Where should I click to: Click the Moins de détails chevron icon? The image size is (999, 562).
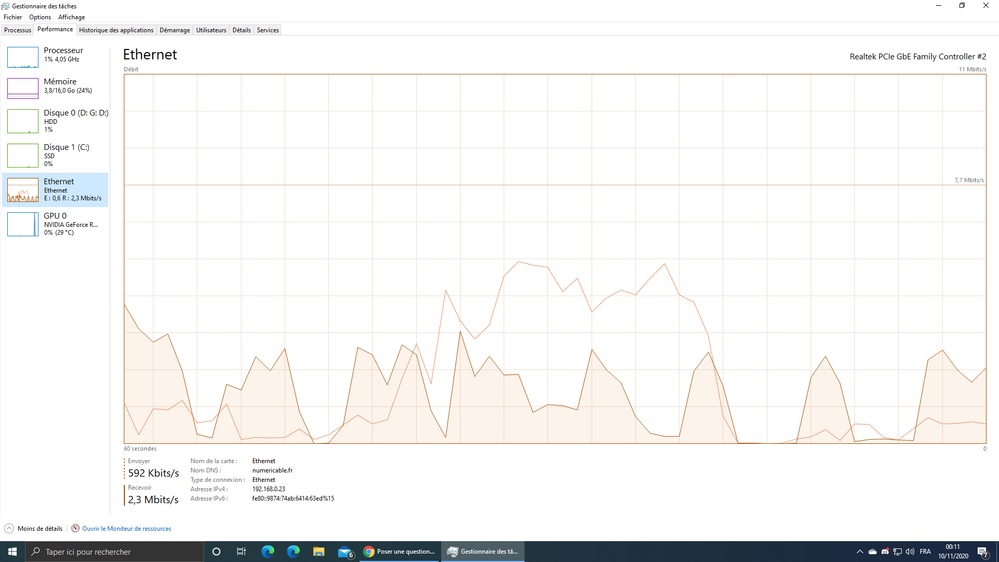(9, 528)
